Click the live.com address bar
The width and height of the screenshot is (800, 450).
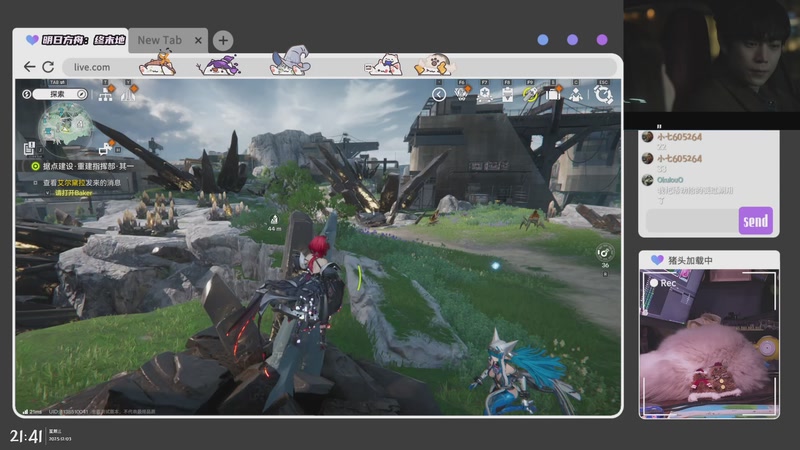[339, 67]
